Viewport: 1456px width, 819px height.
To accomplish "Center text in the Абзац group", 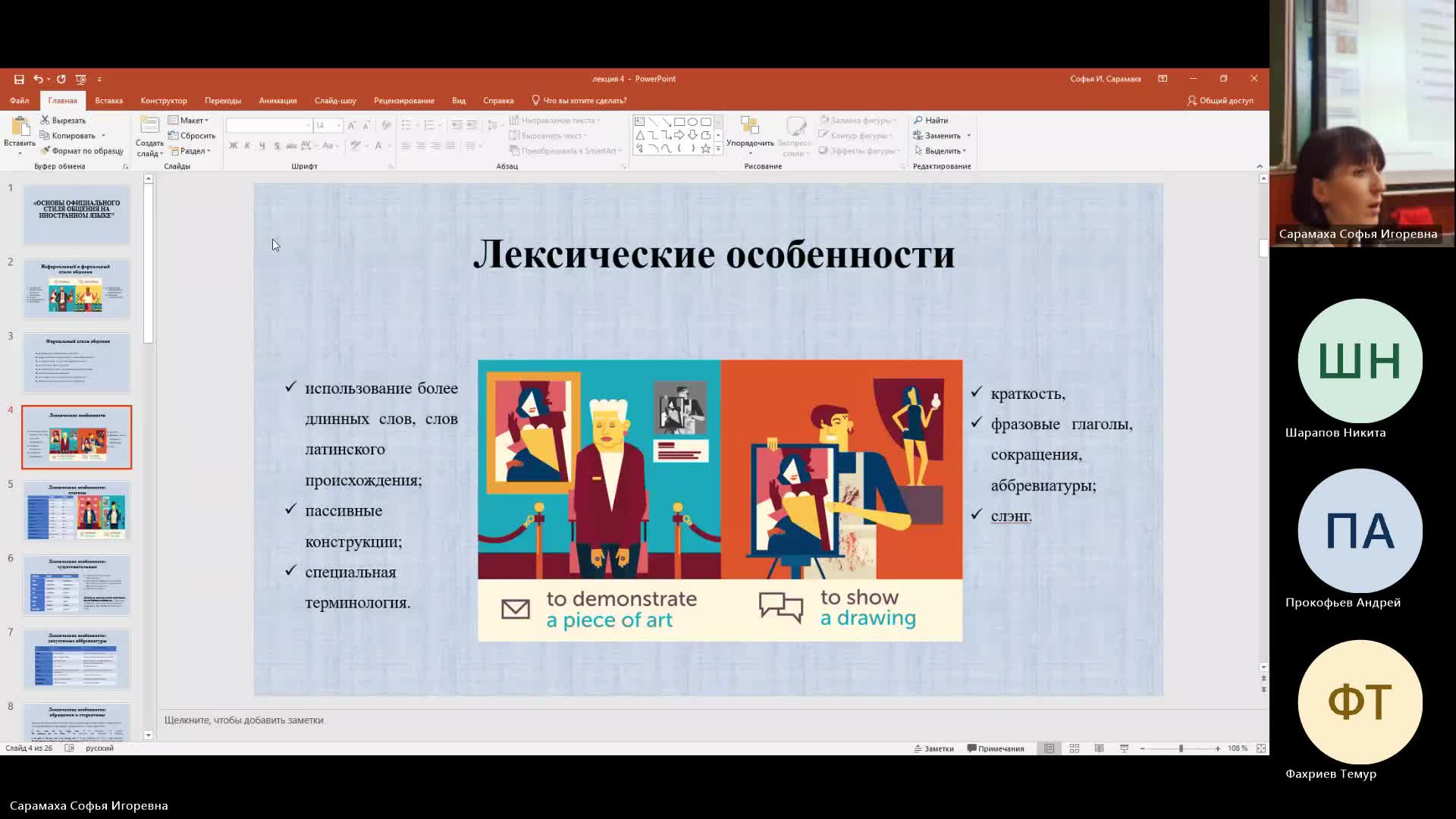I will (x=421, y=146).
